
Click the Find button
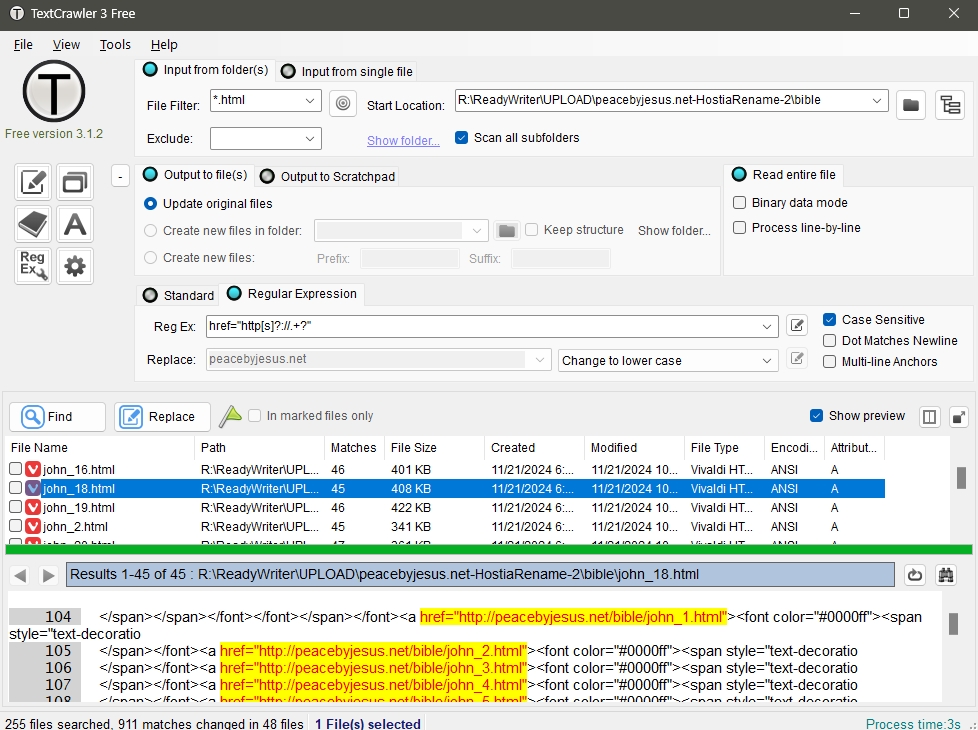tap(57, 417)
